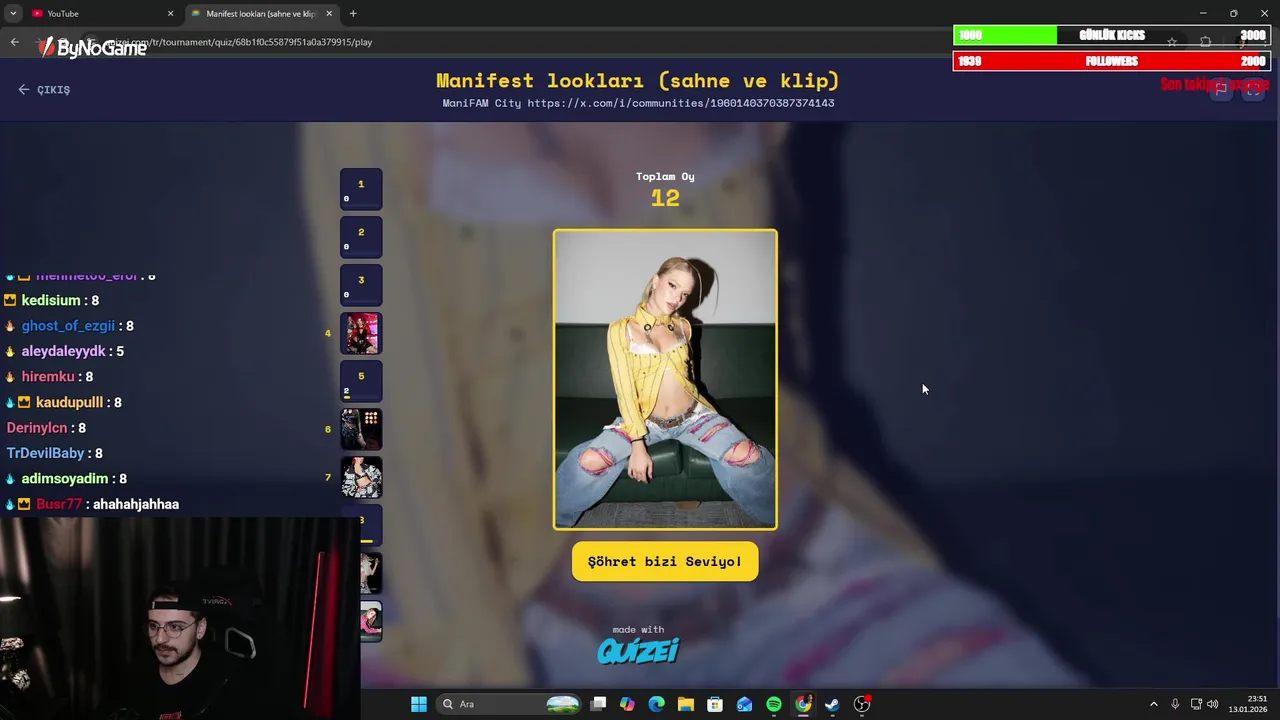Select rank slot 5 in the list
Viewport: 1280px width, 720px height.
361,381
